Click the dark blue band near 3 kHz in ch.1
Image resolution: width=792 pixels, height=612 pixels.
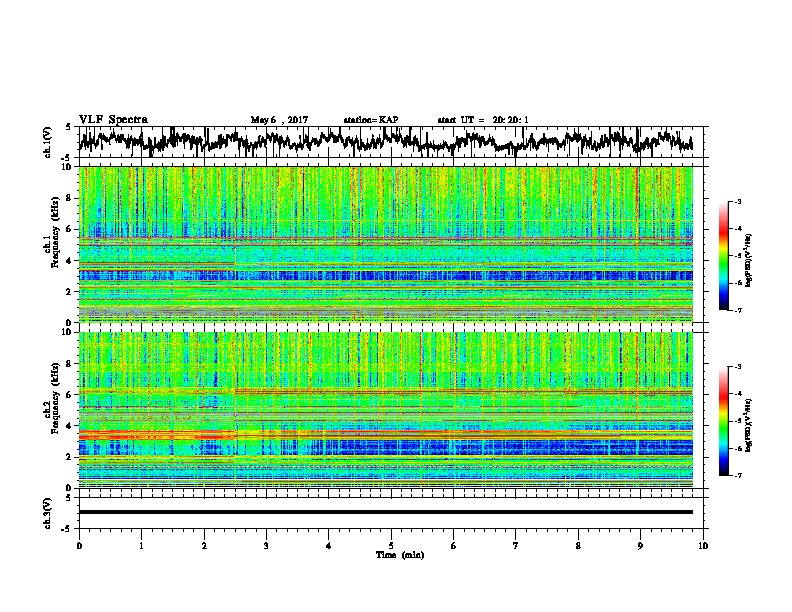386,276
